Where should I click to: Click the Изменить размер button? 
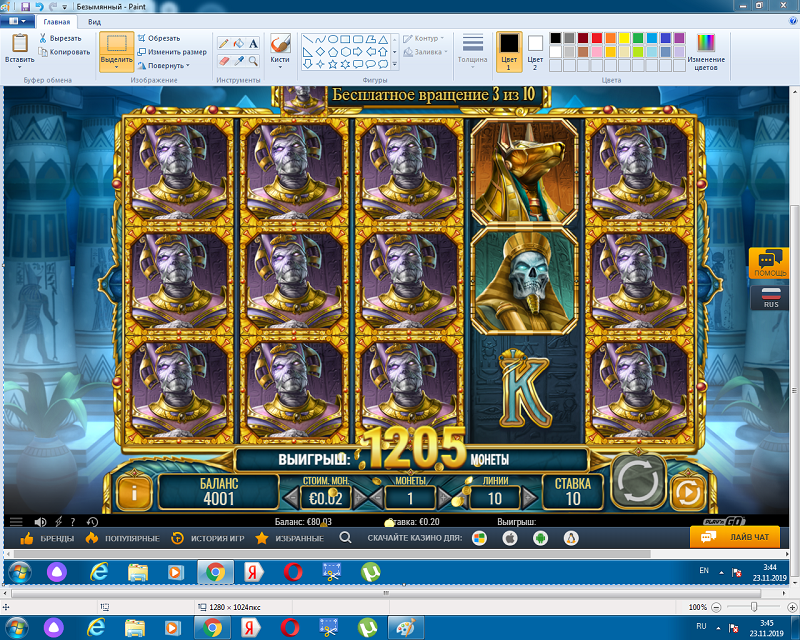click(x=172, y=52)
